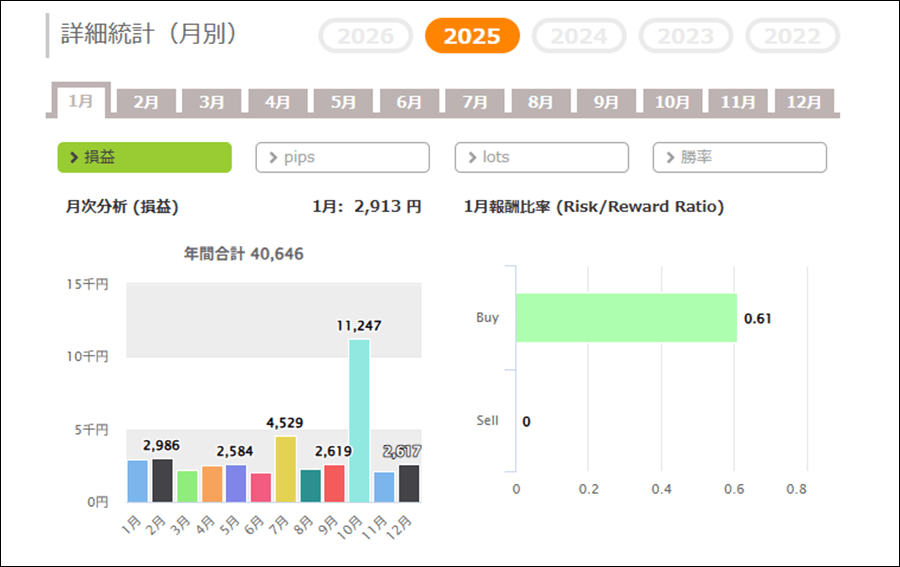Screen dimensions: 900x567
Task: Open the 2024 yearly statistics
Action: pyautogui.click(x=579, y=36)
